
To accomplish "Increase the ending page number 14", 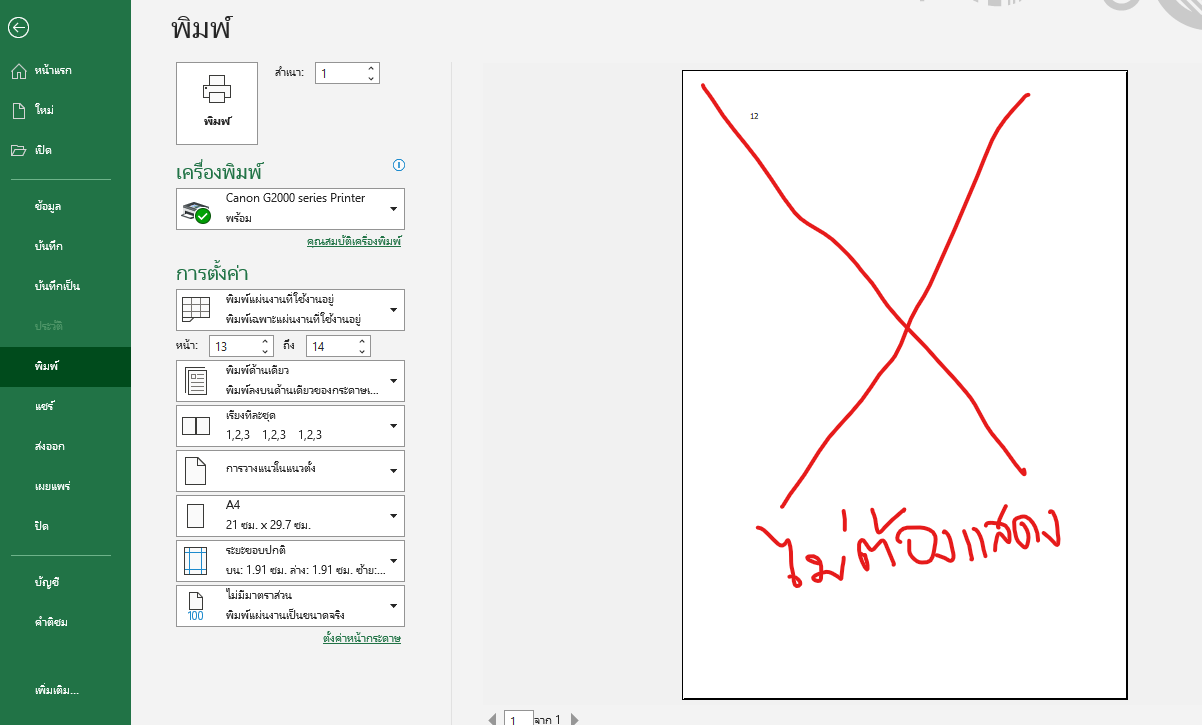I will coord(363,341).
